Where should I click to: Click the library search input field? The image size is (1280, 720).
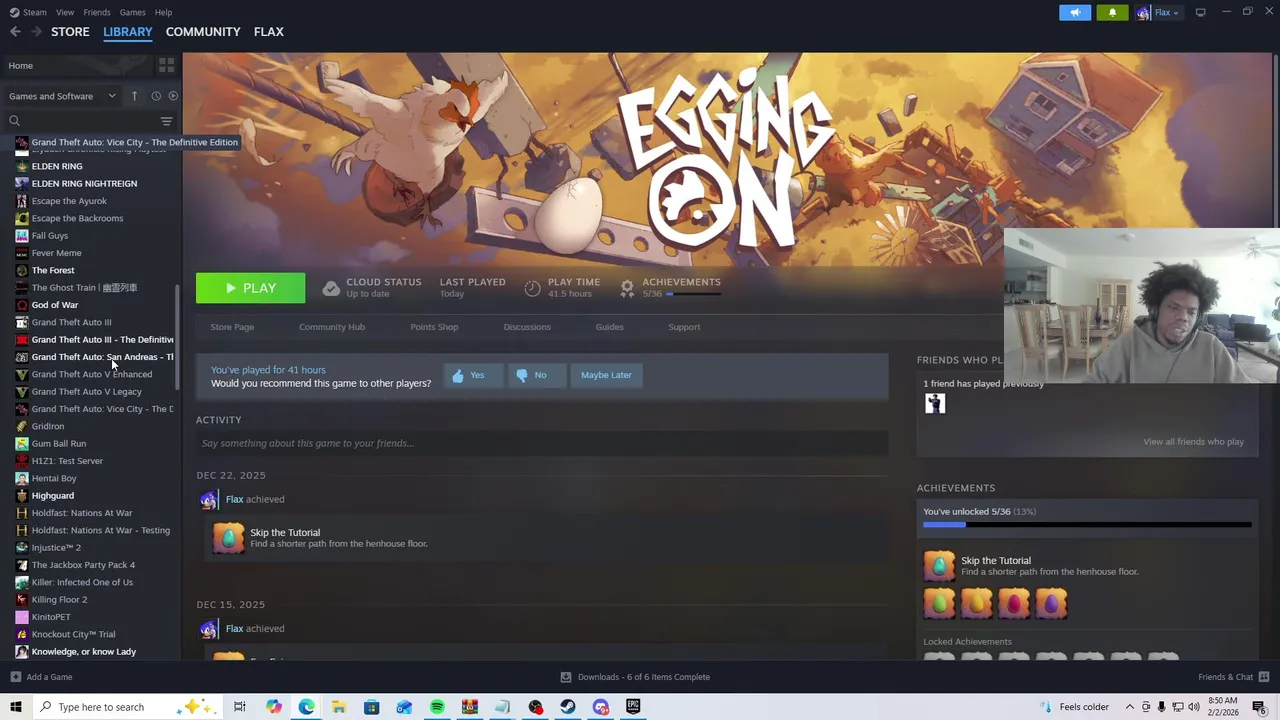point(89,121)
